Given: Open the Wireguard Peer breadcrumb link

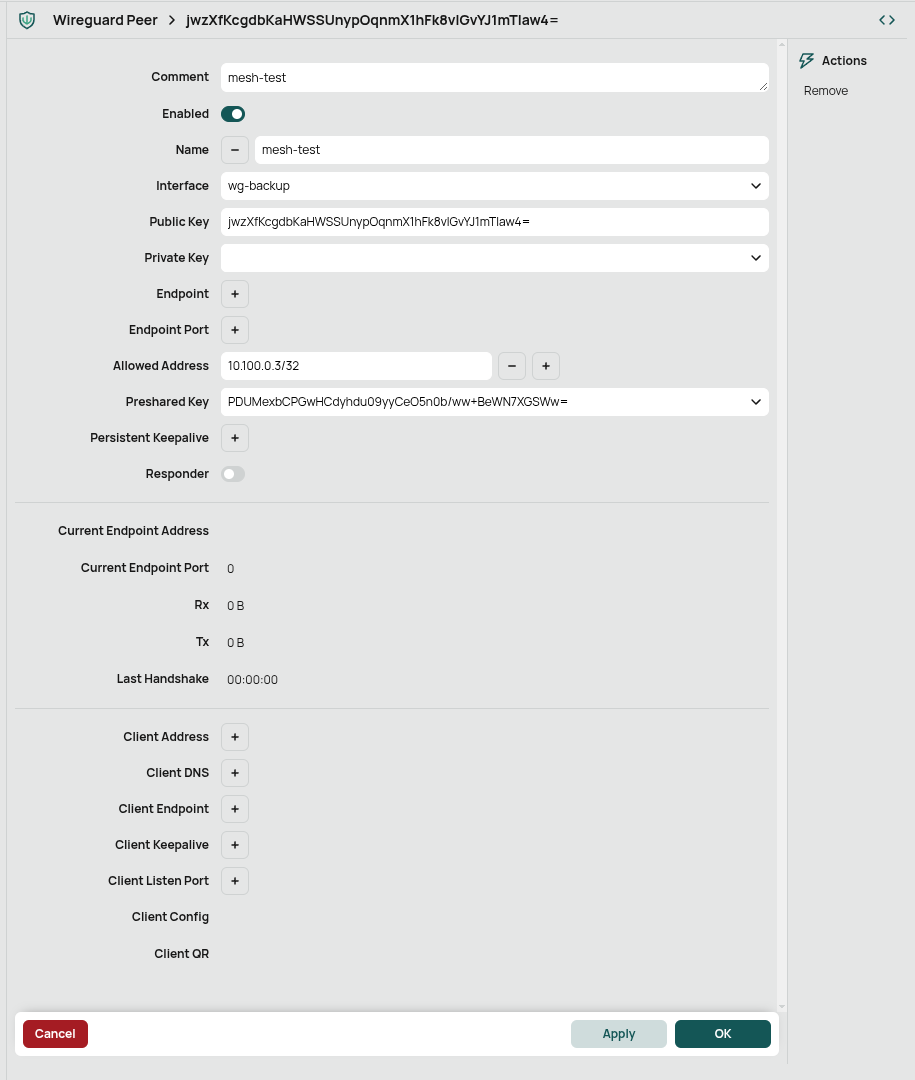Looking at the screenshot, I should 105,19.
